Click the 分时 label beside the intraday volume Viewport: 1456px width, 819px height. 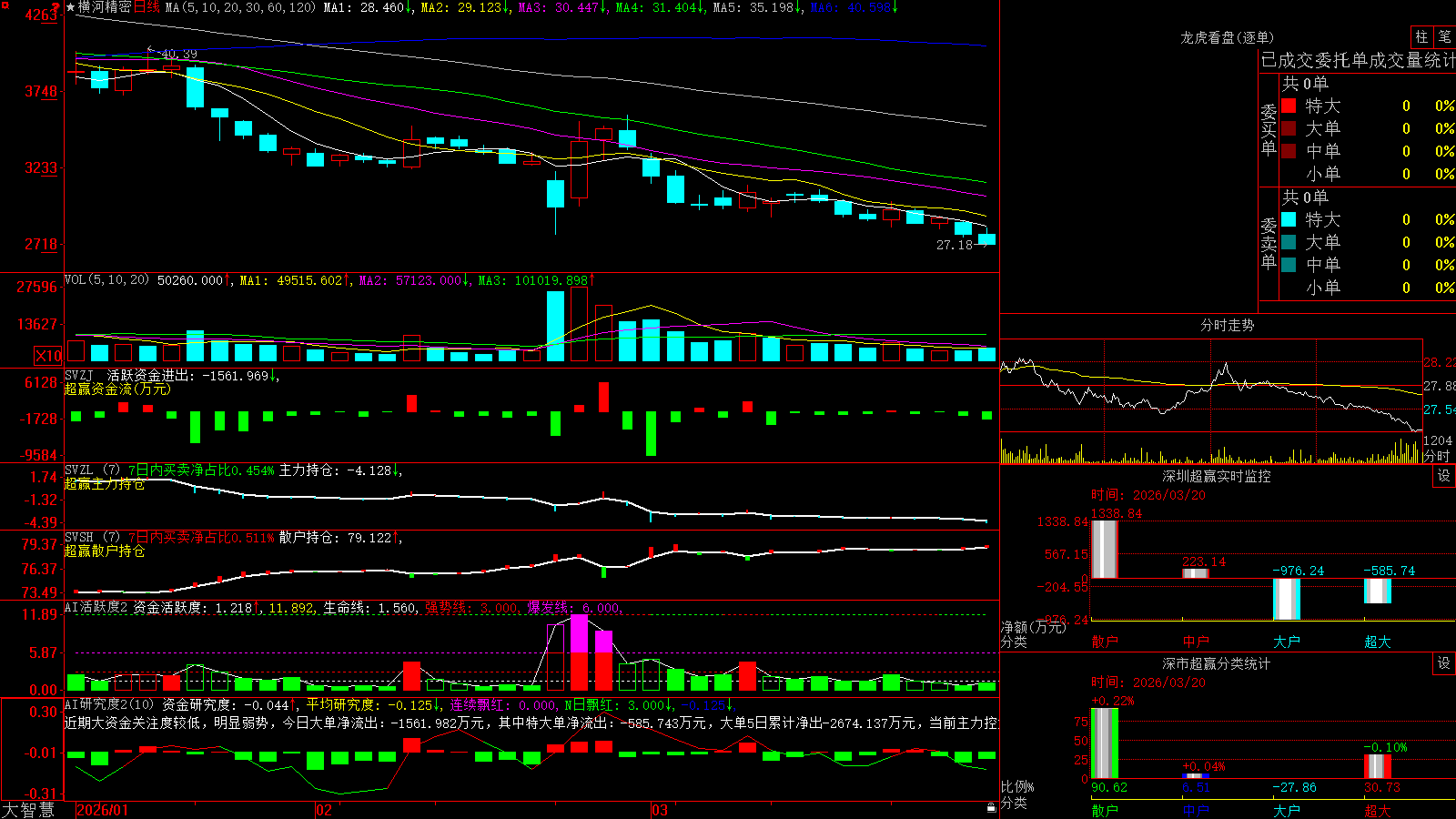(1437, 456)
